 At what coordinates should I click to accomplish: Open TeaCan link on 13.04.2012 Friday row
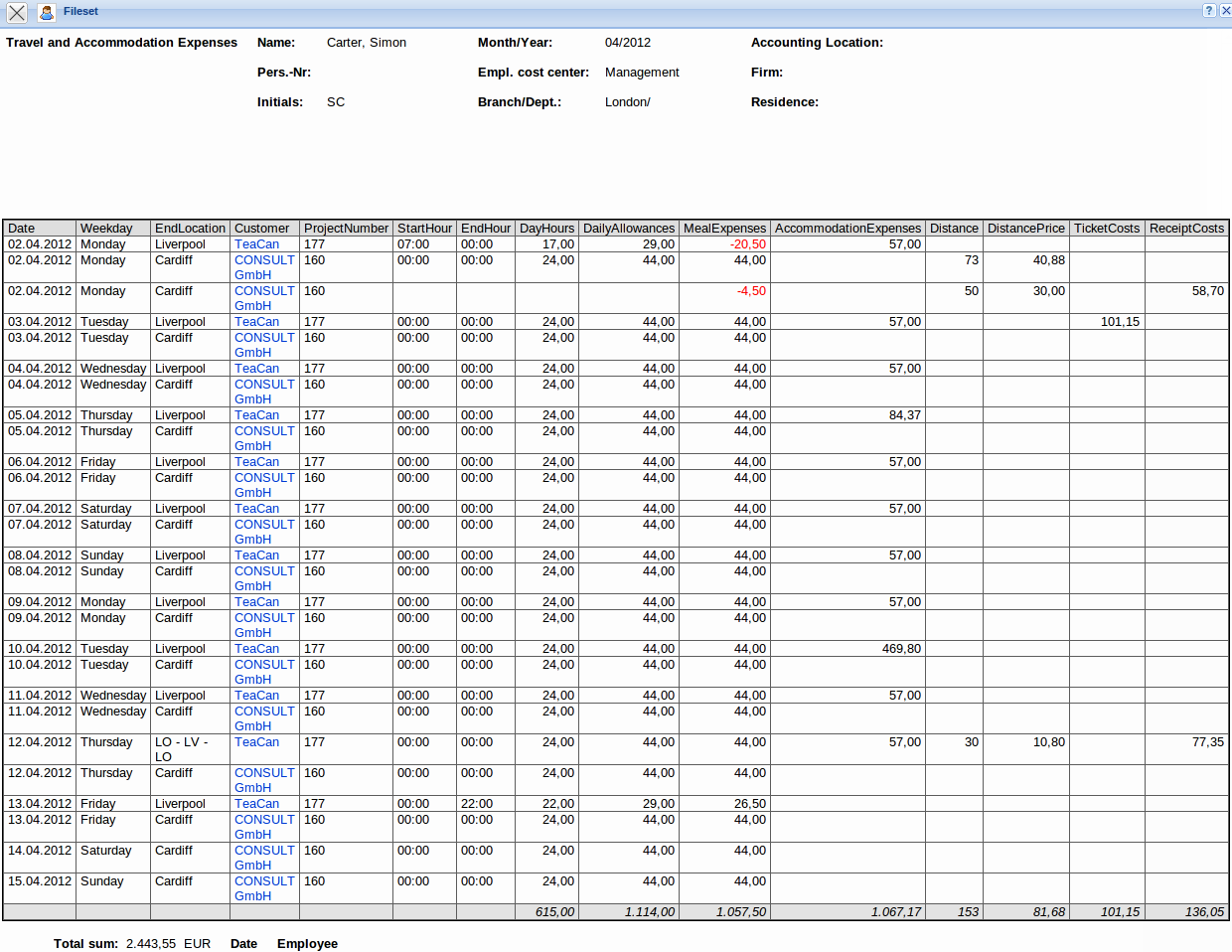256,804
